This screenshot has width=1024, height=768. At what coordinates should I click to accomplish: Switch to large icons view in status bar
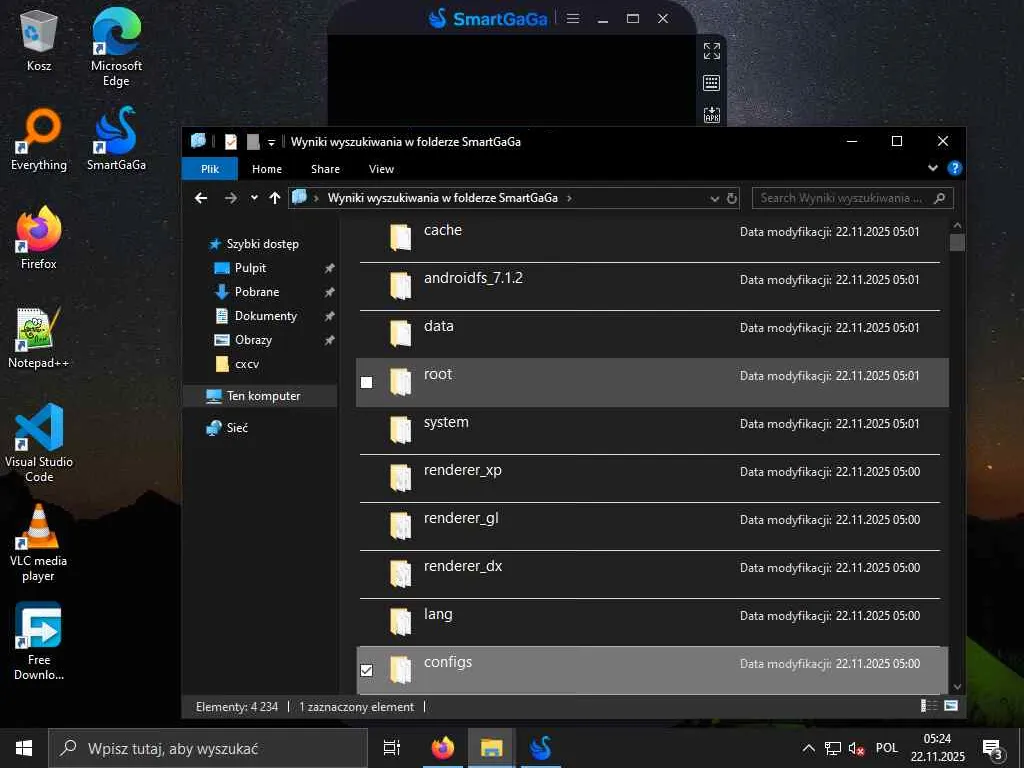(x=951, y=706)
